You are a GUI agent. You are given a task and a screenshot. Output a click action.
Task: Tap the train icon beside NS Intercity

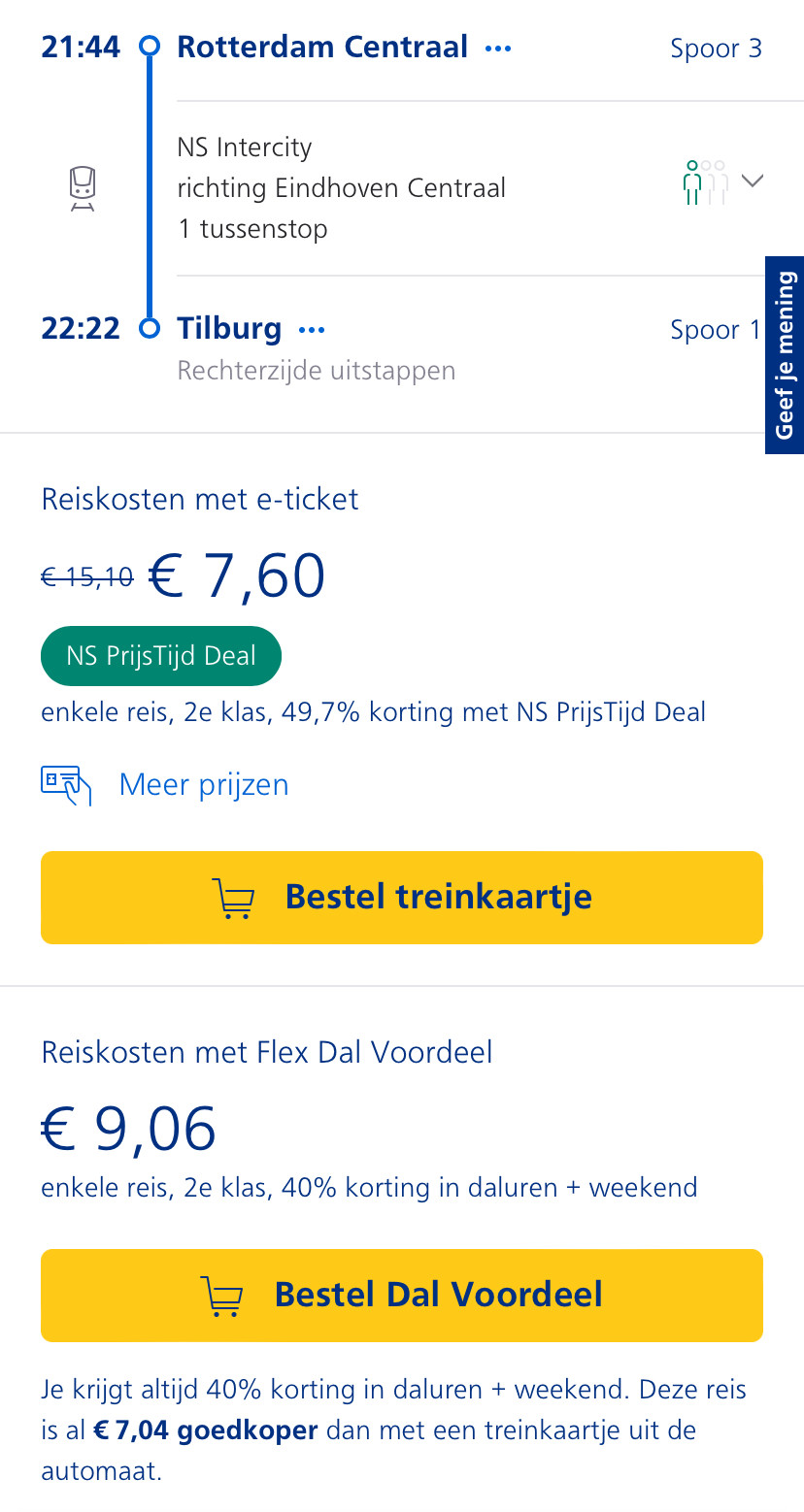(83, 188)
